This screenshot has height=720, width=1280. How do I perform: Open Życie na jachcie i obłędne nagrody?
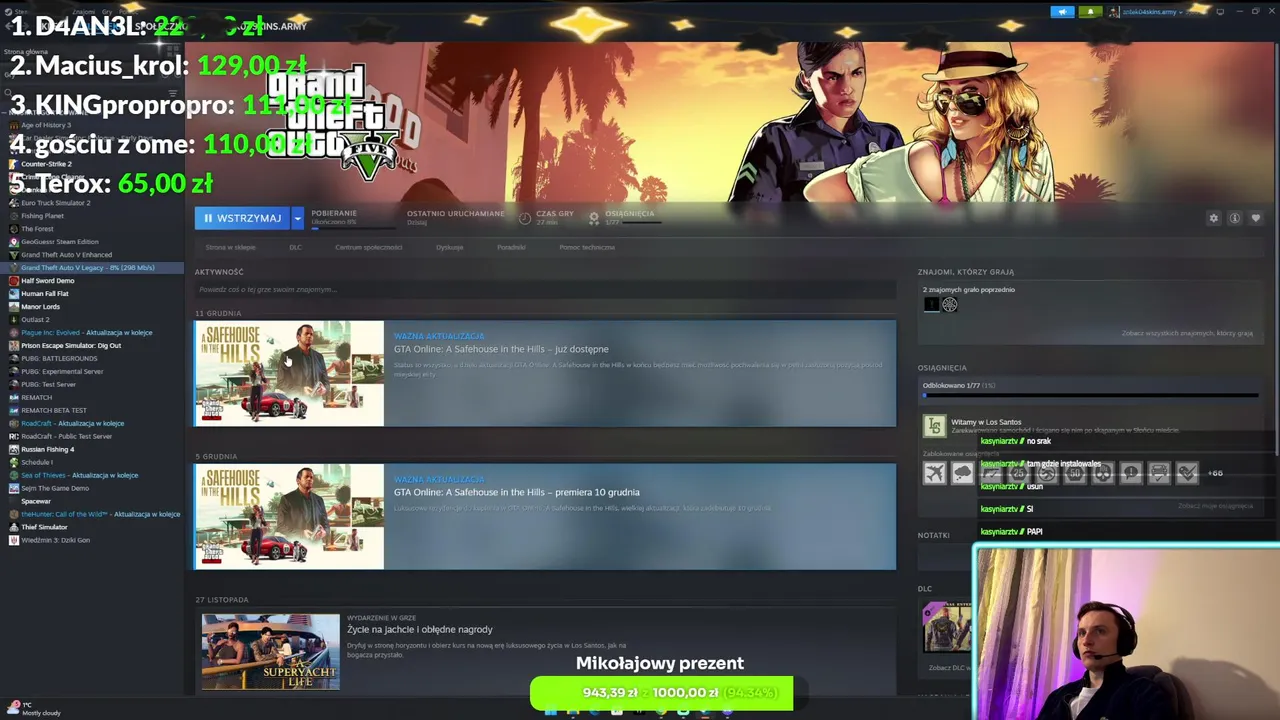[420, 629]
